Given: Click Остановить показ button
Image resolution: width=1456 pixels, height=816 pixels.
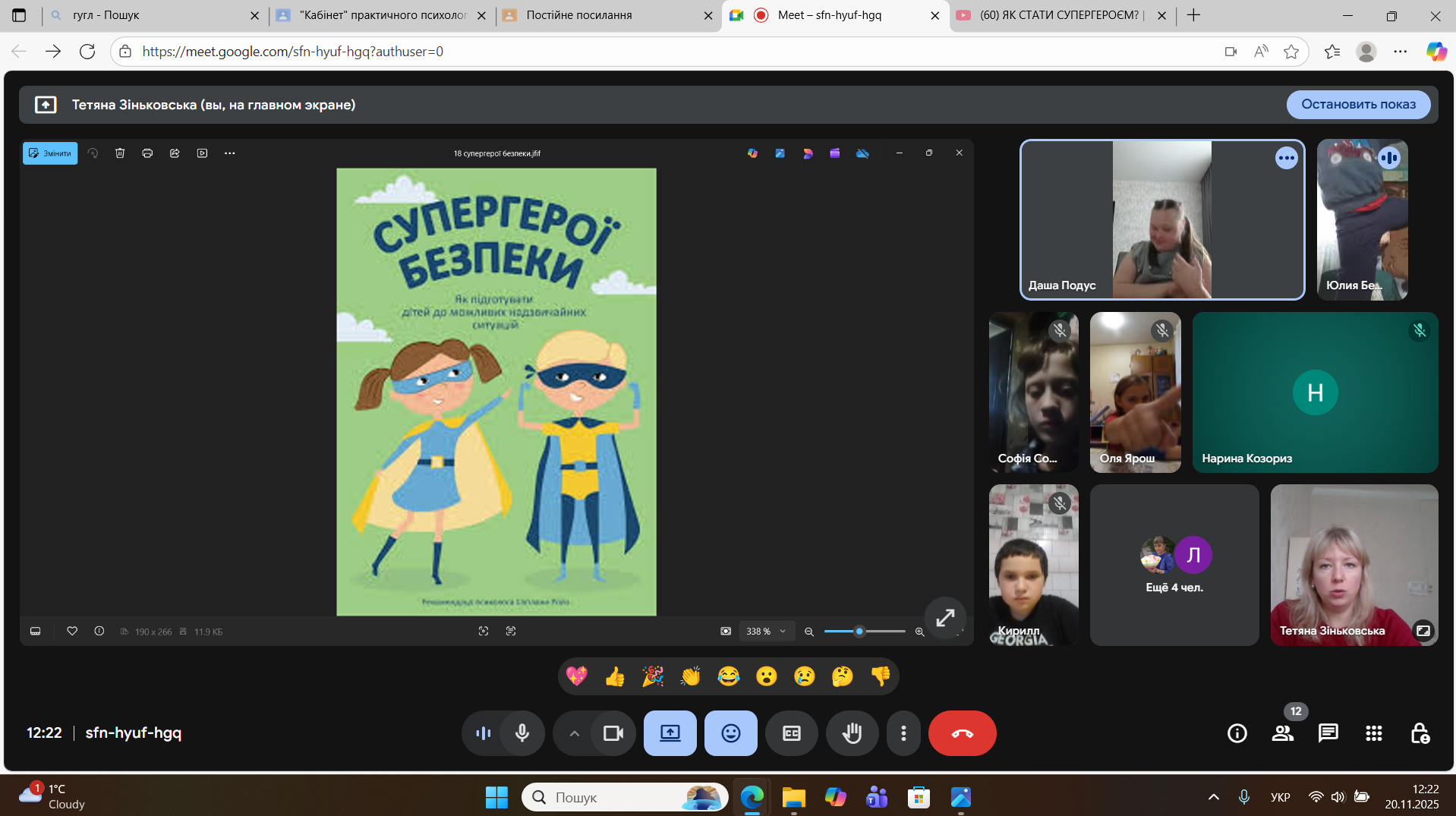Looking at the screenshot, I should [x=1358, y=105].
